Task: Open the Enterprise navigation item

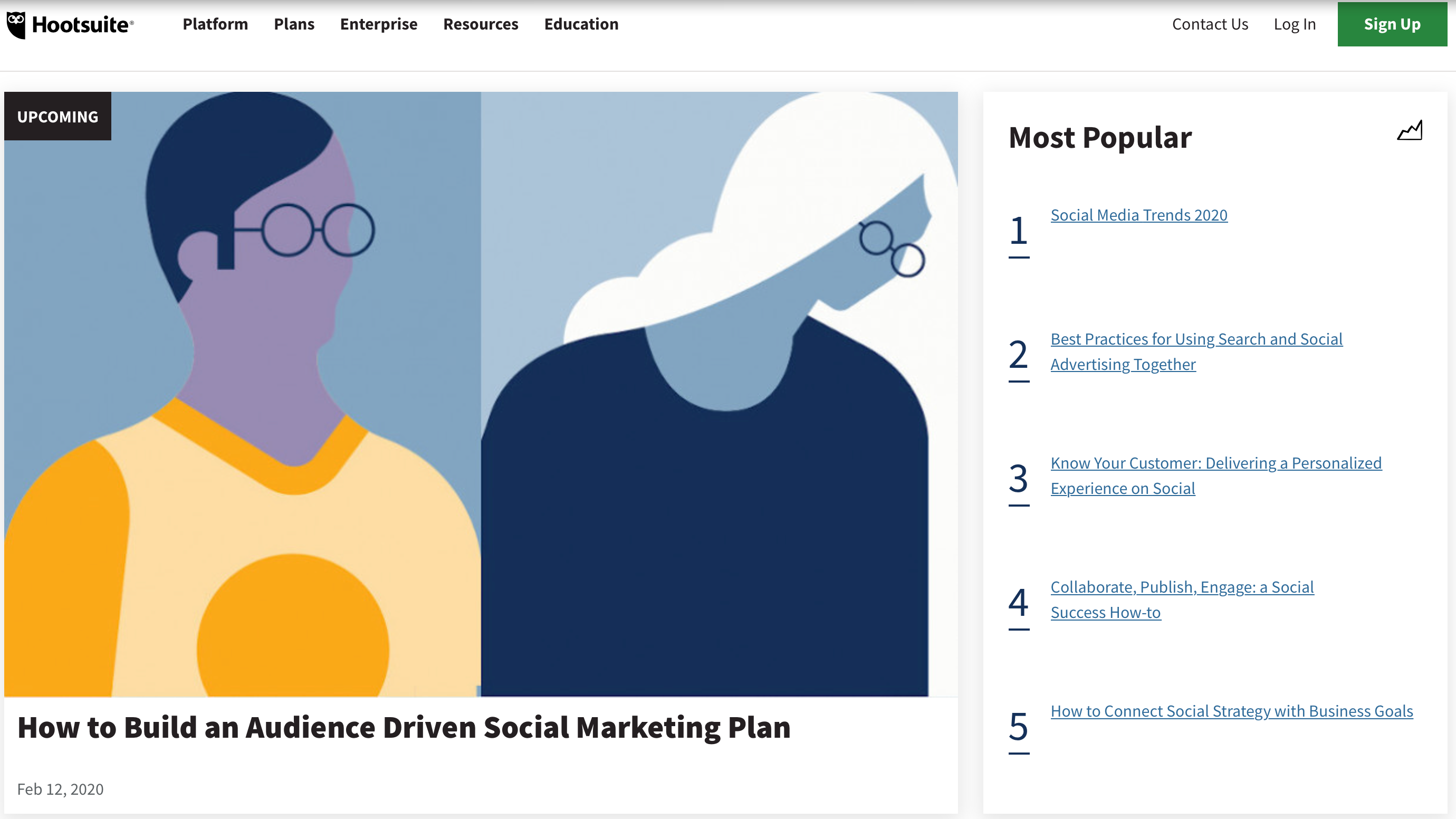Action: pyautogui.click(x=379, y=24)
